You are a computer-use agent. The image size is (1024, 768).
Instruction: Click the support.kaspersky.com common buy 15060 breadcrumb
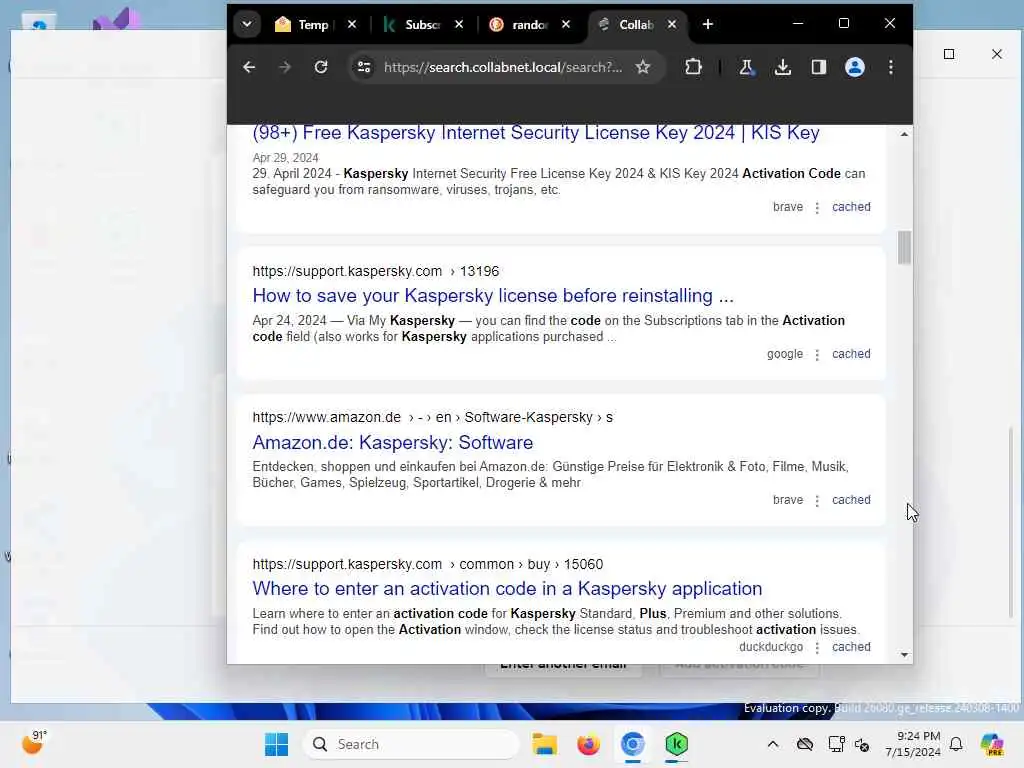pyautogui.click(x=428, y=564)
